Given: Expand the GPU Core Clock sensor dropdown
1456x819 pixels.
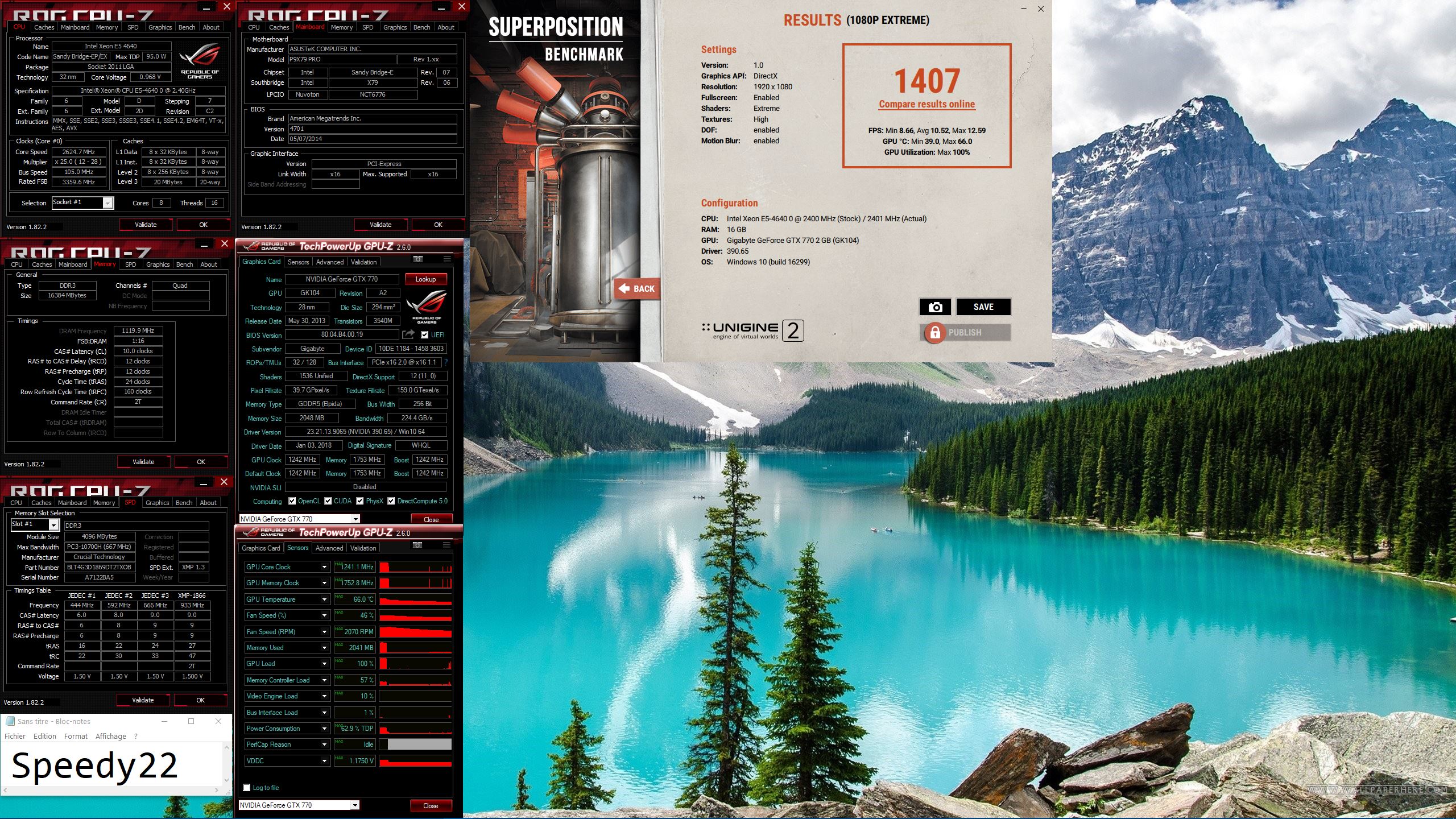Looking at the screenshot, I should 324,567.
